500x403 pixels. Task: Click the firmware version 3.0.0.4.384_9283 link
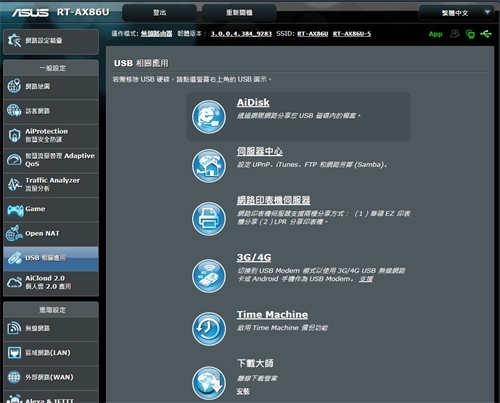point(241,34)
